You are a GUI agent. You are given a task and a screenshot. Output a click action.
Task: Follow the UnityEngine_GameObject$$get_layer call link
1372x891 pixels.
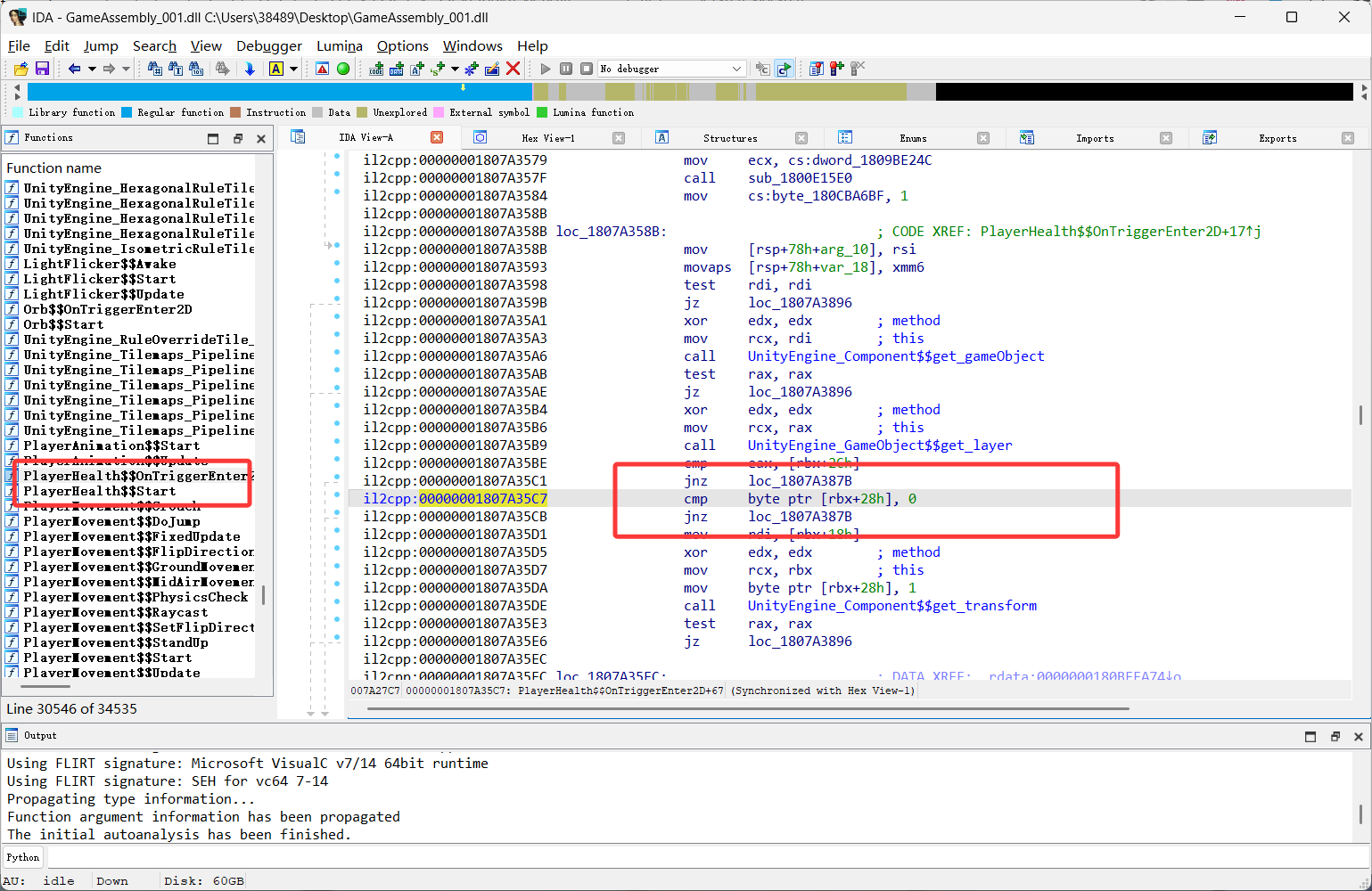(x=880, y=445)
